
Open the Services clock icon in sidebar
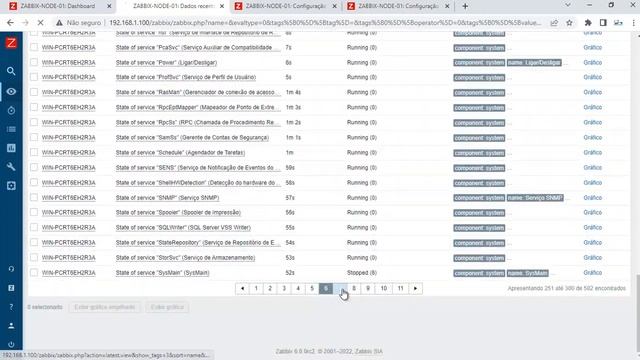point(11,110)
